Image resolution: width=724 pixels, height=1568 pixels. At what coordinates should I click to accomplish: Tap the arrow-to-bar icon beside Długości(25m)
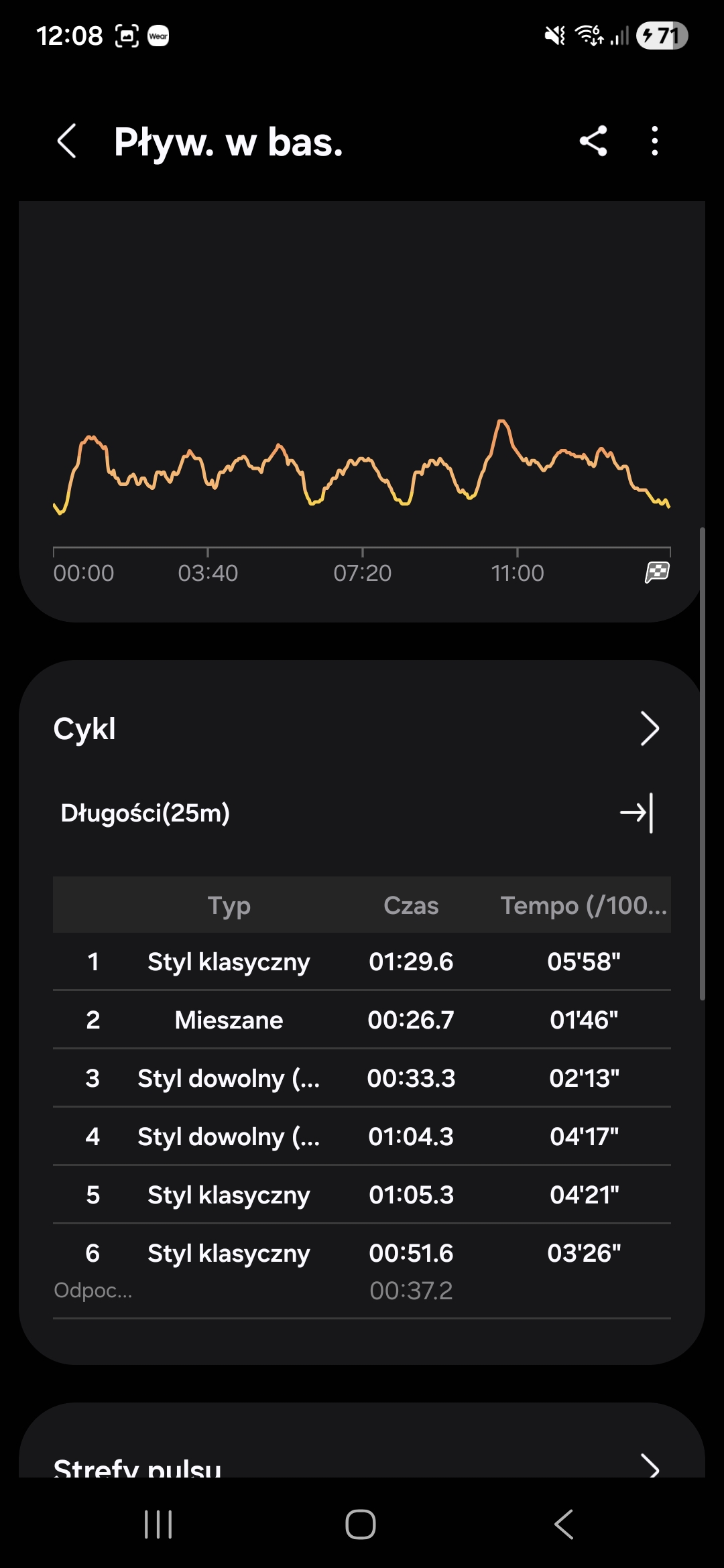[636, 813]
